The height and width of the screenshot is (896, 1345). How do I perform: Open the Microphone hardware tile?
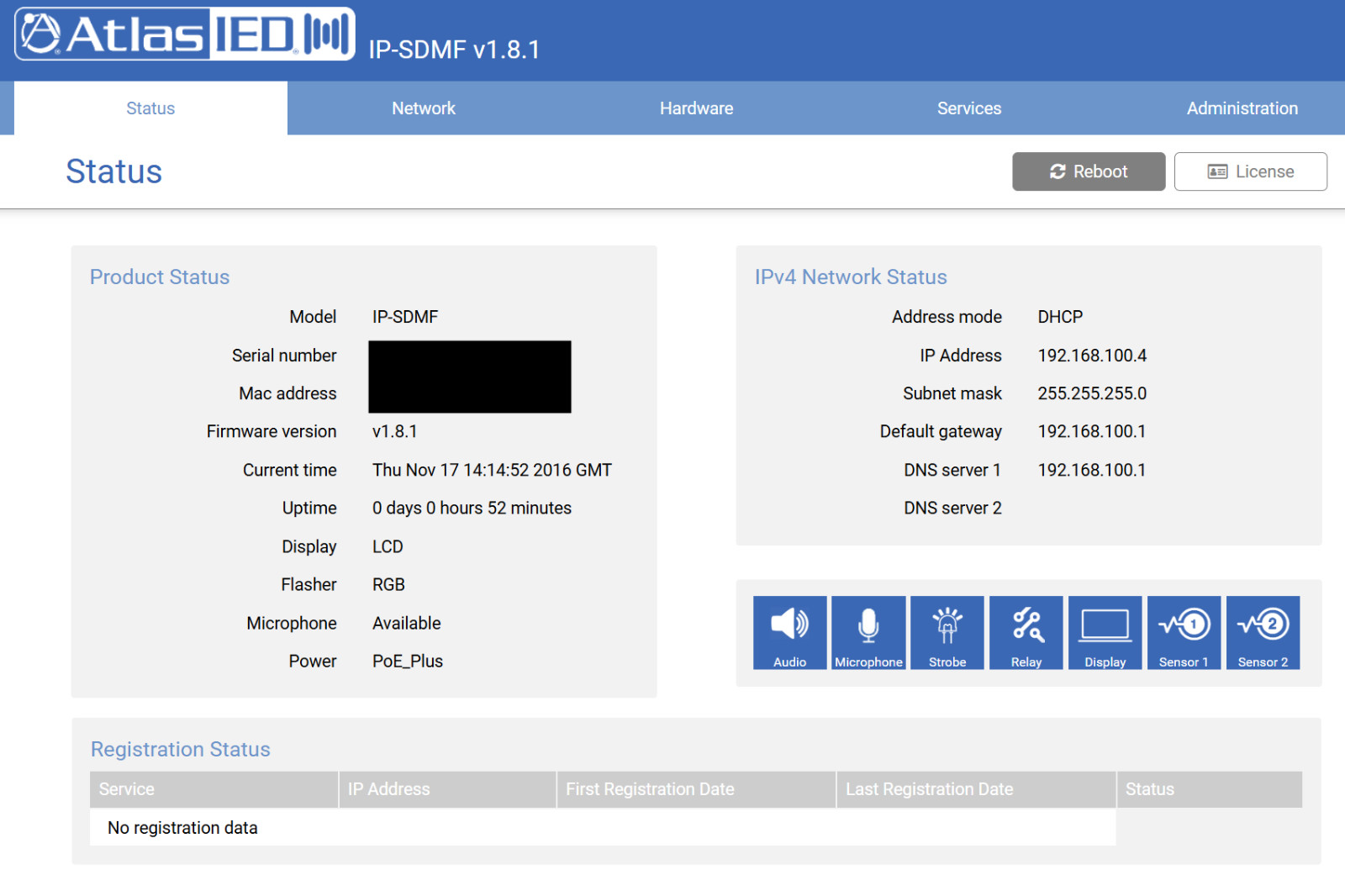(x=868, y=633)
